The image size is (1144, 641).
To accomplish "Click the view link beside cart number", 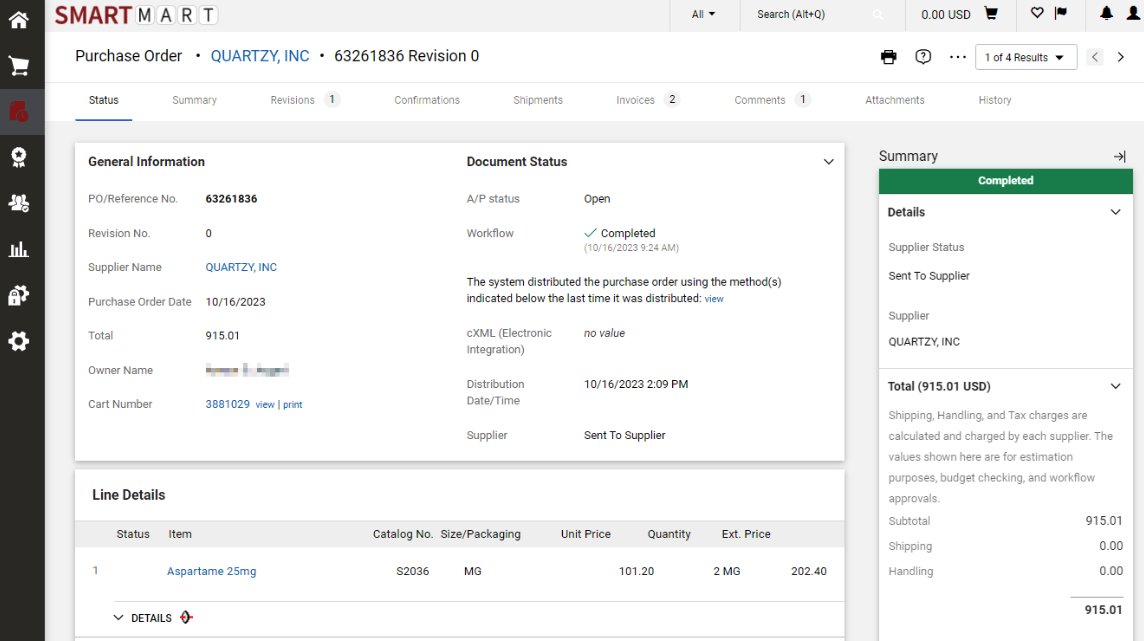I will [265, 405].
